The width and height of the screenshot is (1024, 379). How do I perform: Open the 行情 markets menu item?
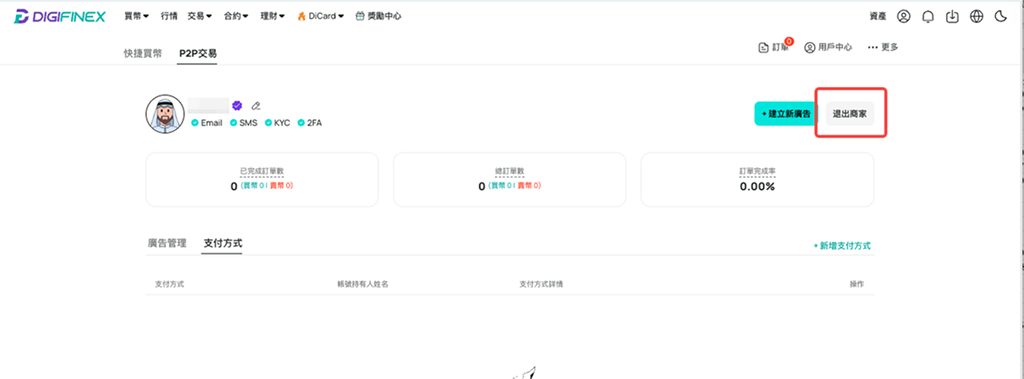(x=169, y=16)
